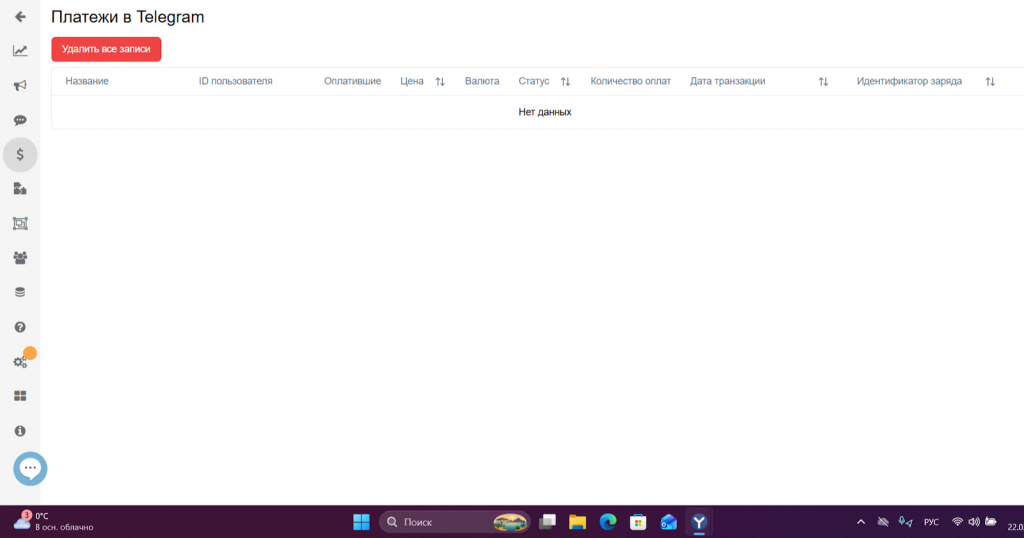The width and height of the screenshot is (1024, 538).
Task: Click the red Удалить все записи button
Action: click(x=106, y=49)
